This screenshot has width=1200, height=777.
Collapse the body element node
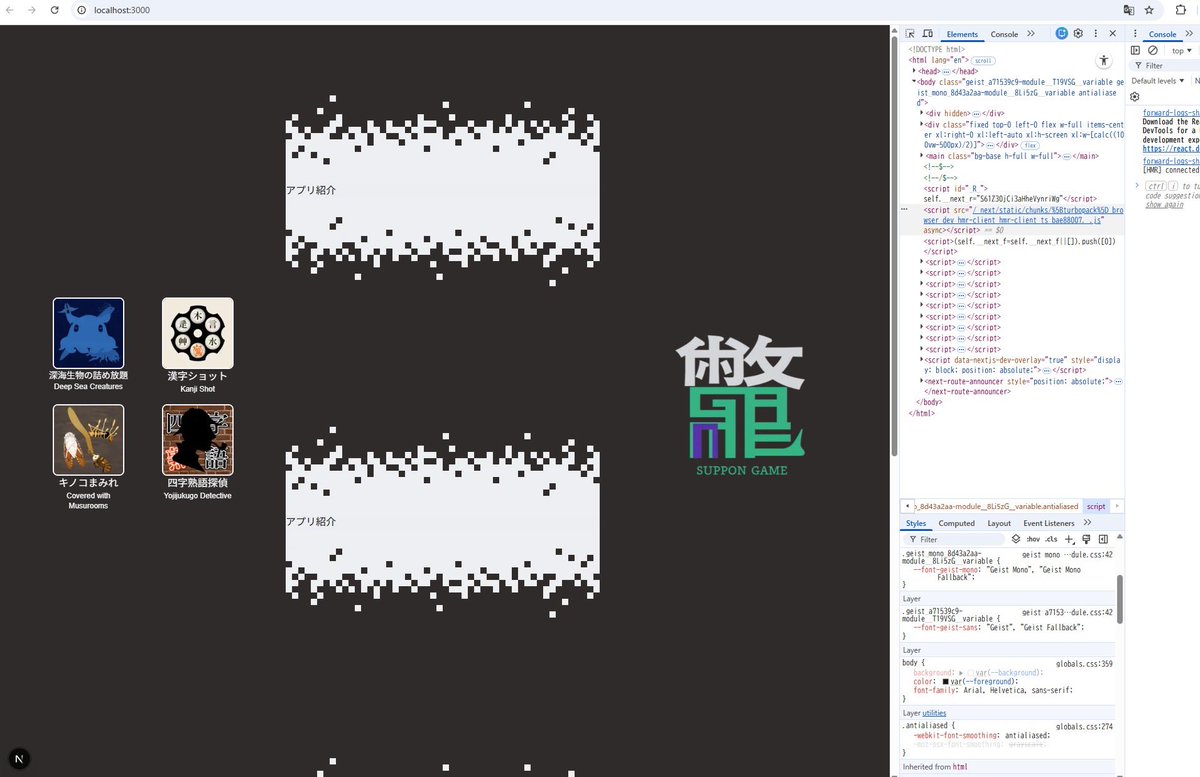tap(914, 82)
